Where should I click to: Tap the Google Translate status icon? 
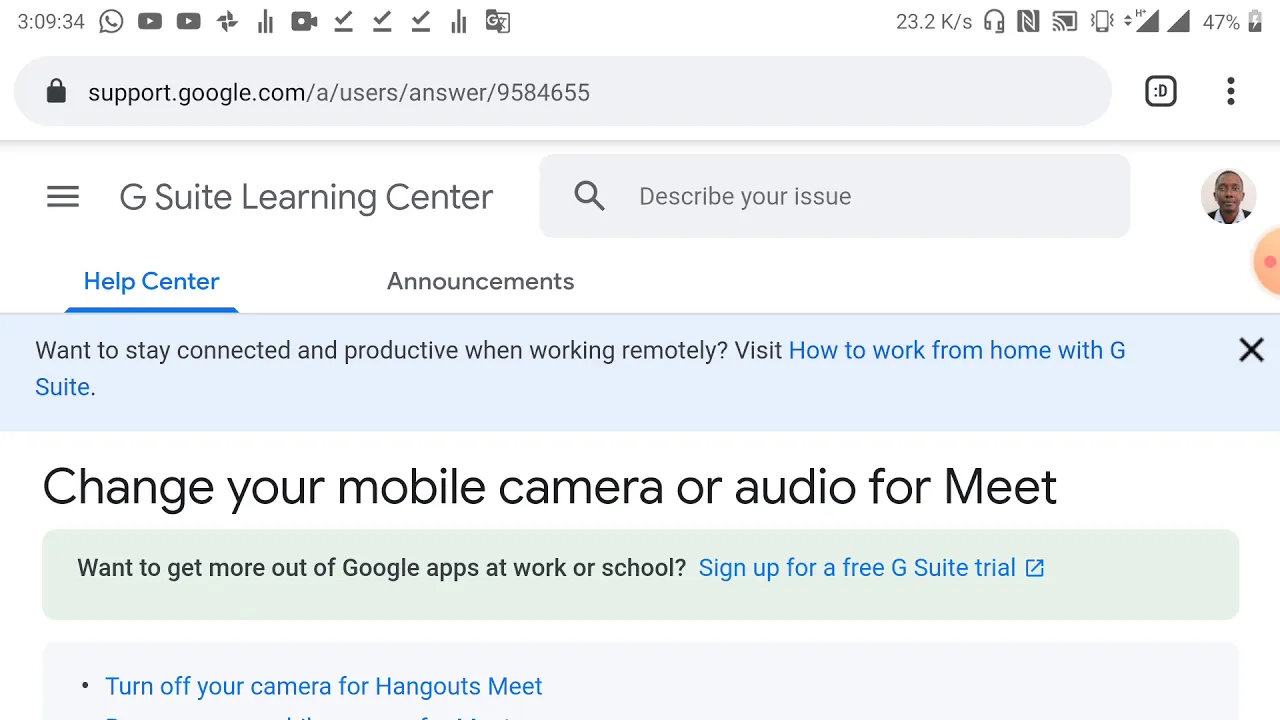[x=498, y=21]
